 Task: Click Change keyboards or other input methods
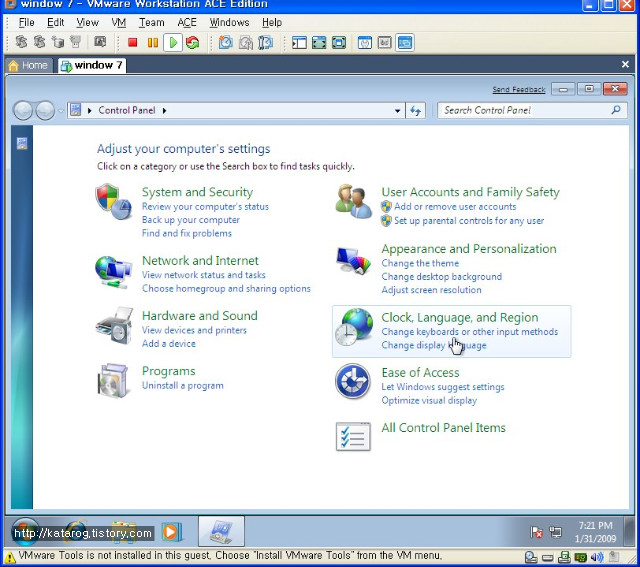click(x=469, y=332)
